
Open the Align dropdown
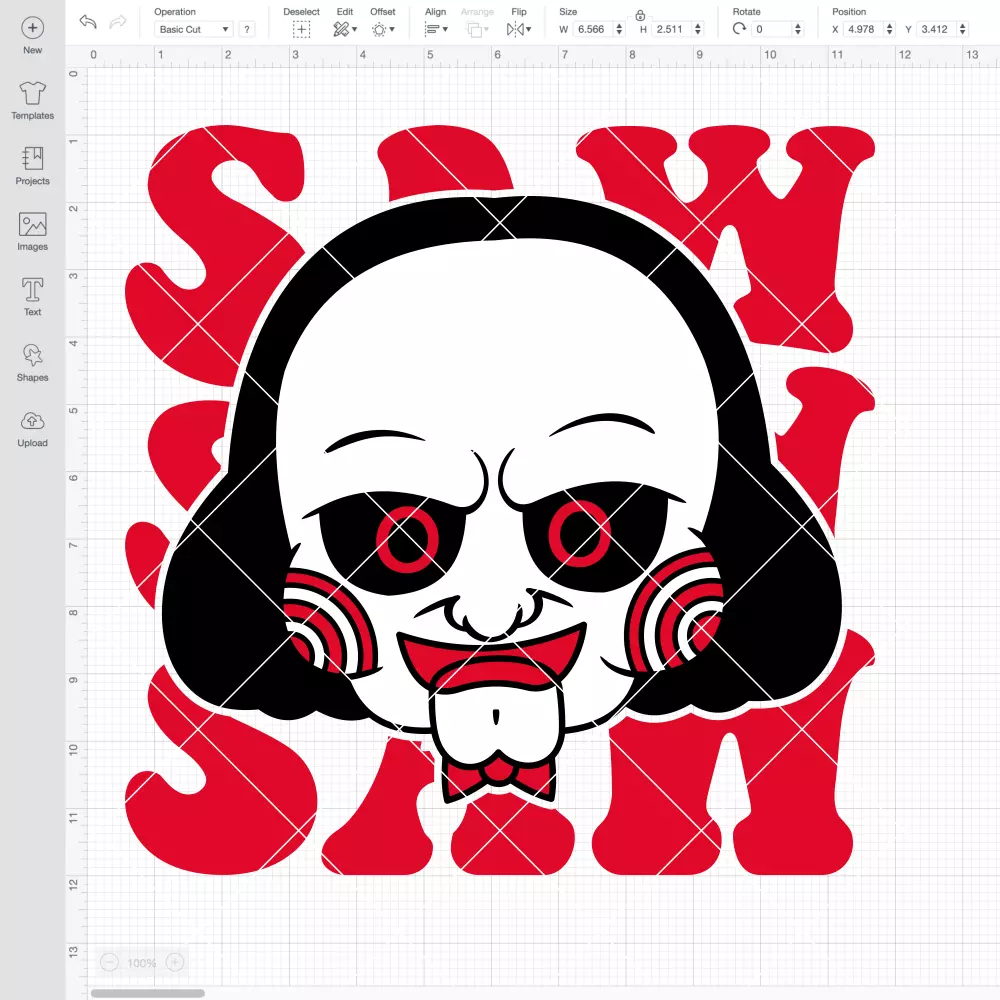[436, 29]
